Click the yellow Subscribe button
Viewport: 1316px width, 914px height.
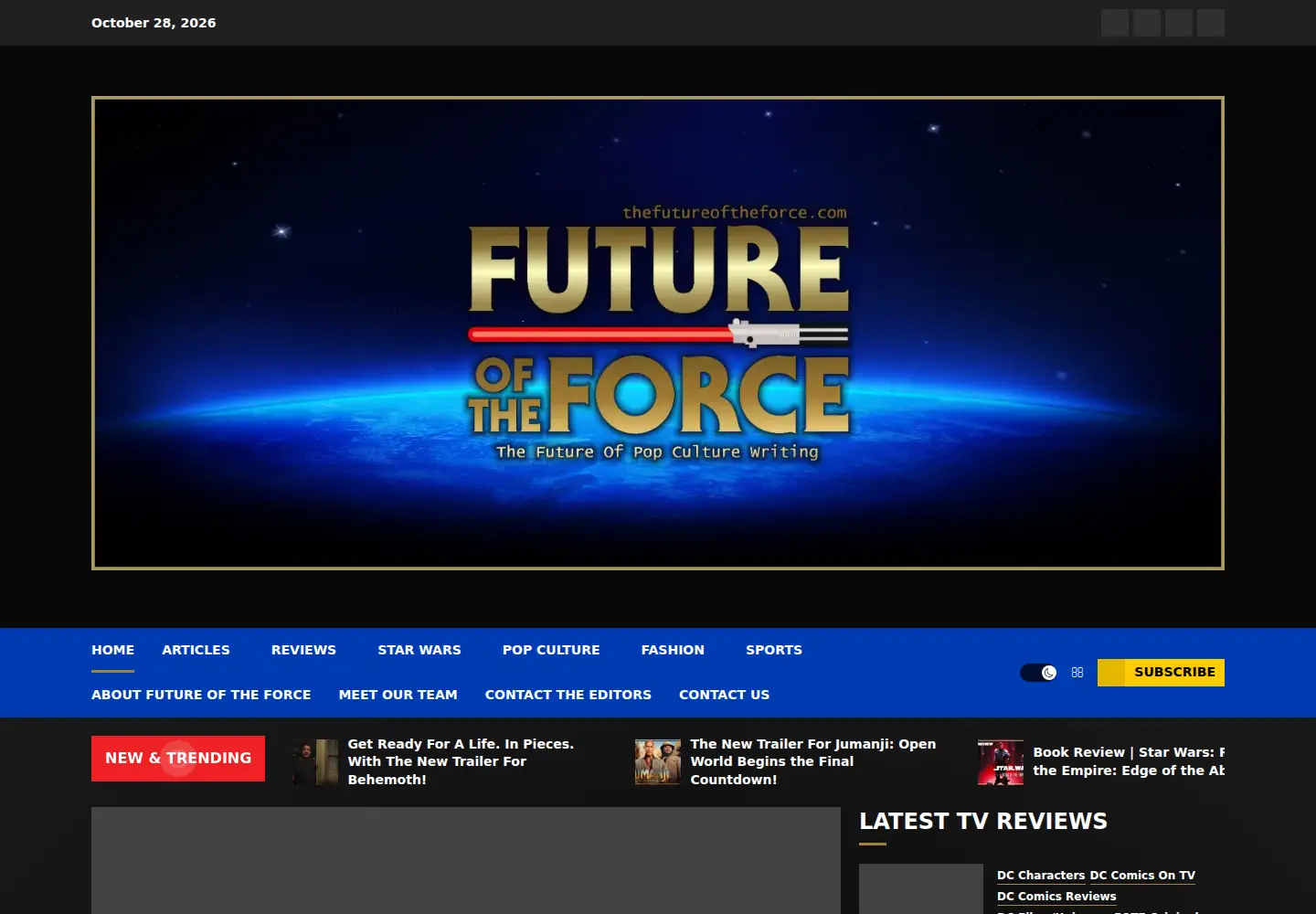tap(1161, 673)
